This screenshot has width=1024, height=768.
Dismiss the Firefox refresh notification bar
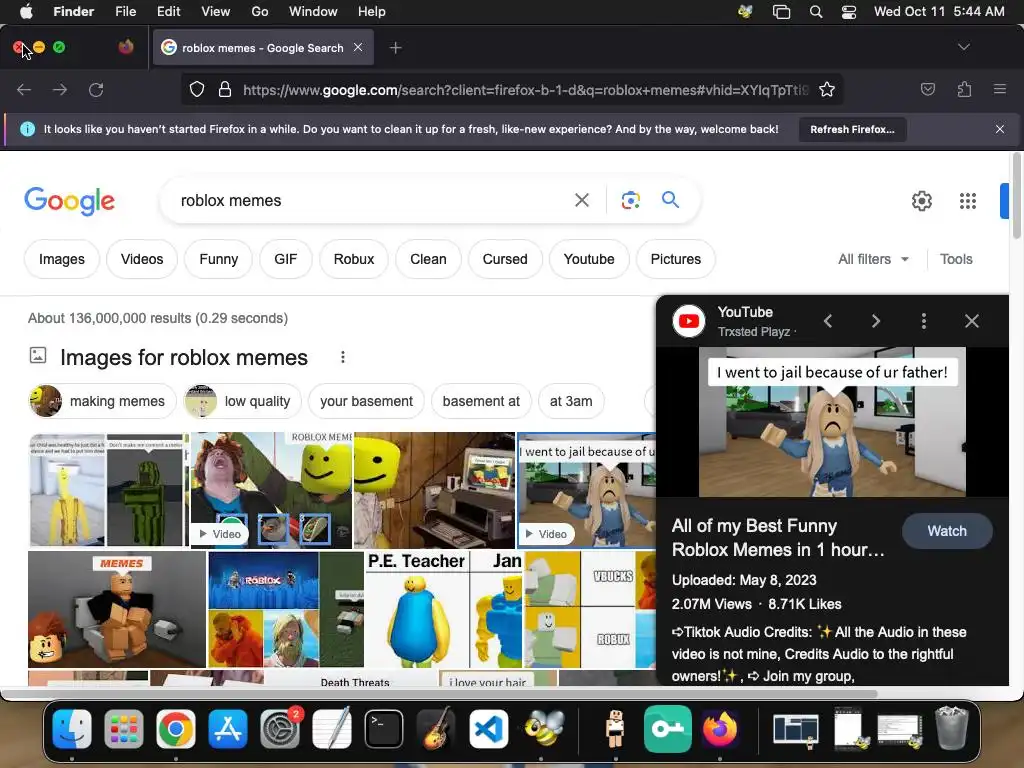pyautogui.click(x=1000, y=129)
